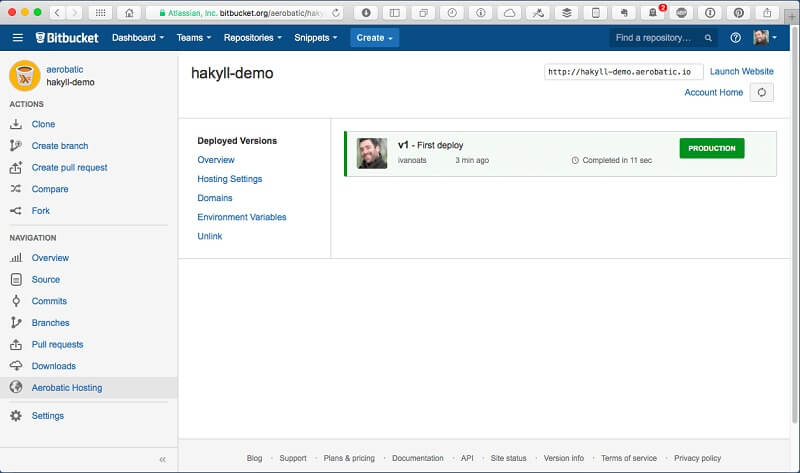The image size is (800, 473).
Task: Open the Dashboard dropdown menu
Action: tap(138, 38)
